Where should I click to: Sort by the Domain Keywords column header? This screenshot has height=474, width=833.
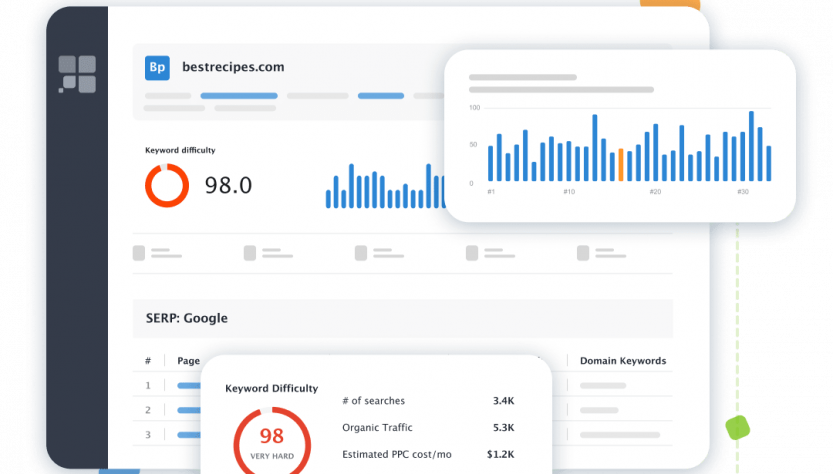pyautogui.click(x=623, y=361)
